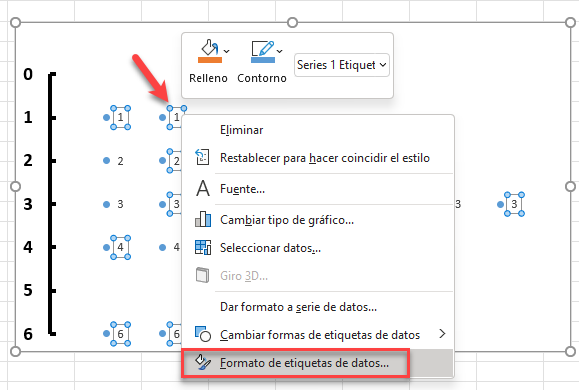Open the Relleno fill color dropdown arrow
Viewport: 579px width, 390px height.
point(227,51)
